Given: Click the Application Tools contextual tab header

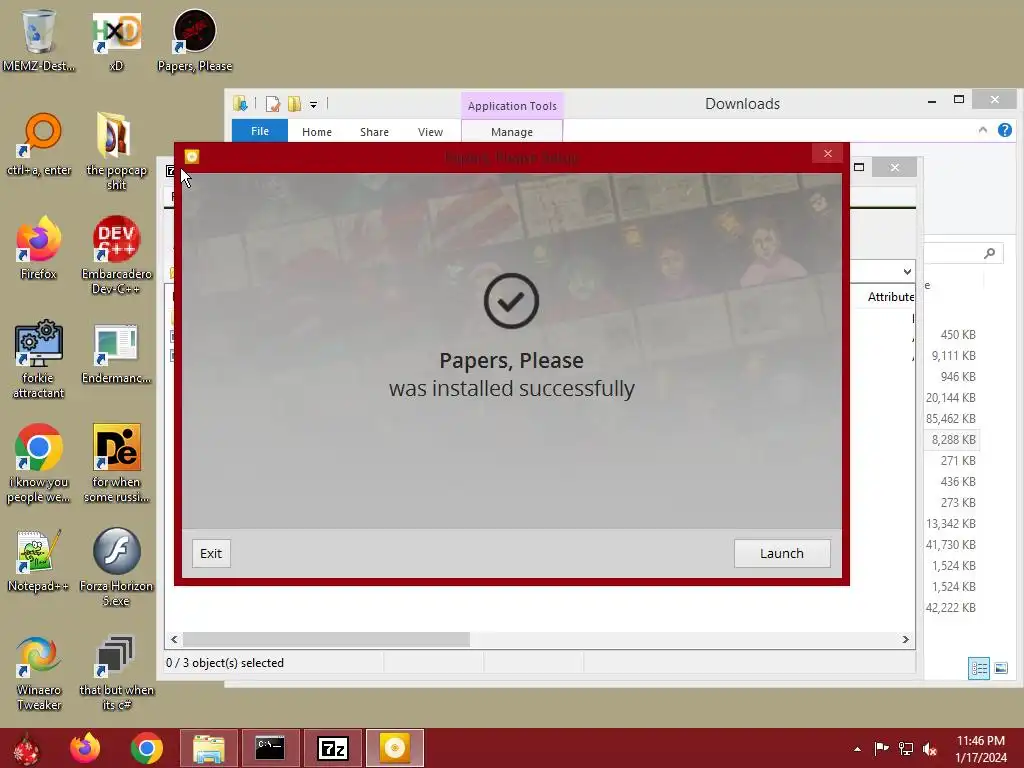Looking at the screenshot, I should point(512,106).
